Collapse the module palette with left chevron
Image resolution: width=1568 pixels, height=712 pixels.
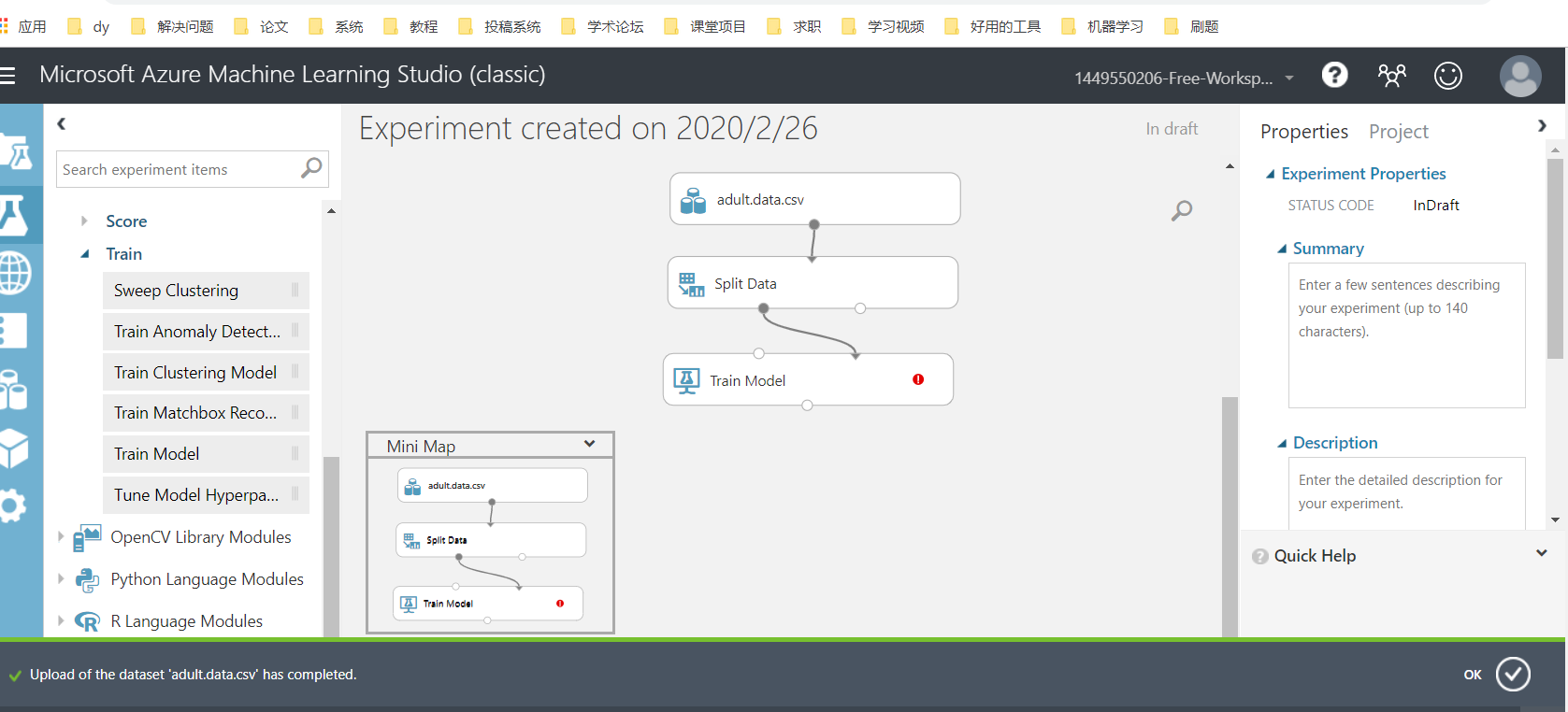pyautogui.click(x=62, y=123)
